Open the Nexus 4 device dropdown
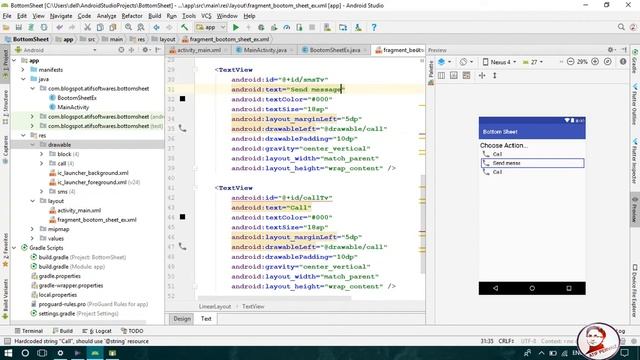Screen dimensions: 640x360 tap(500, 62)
